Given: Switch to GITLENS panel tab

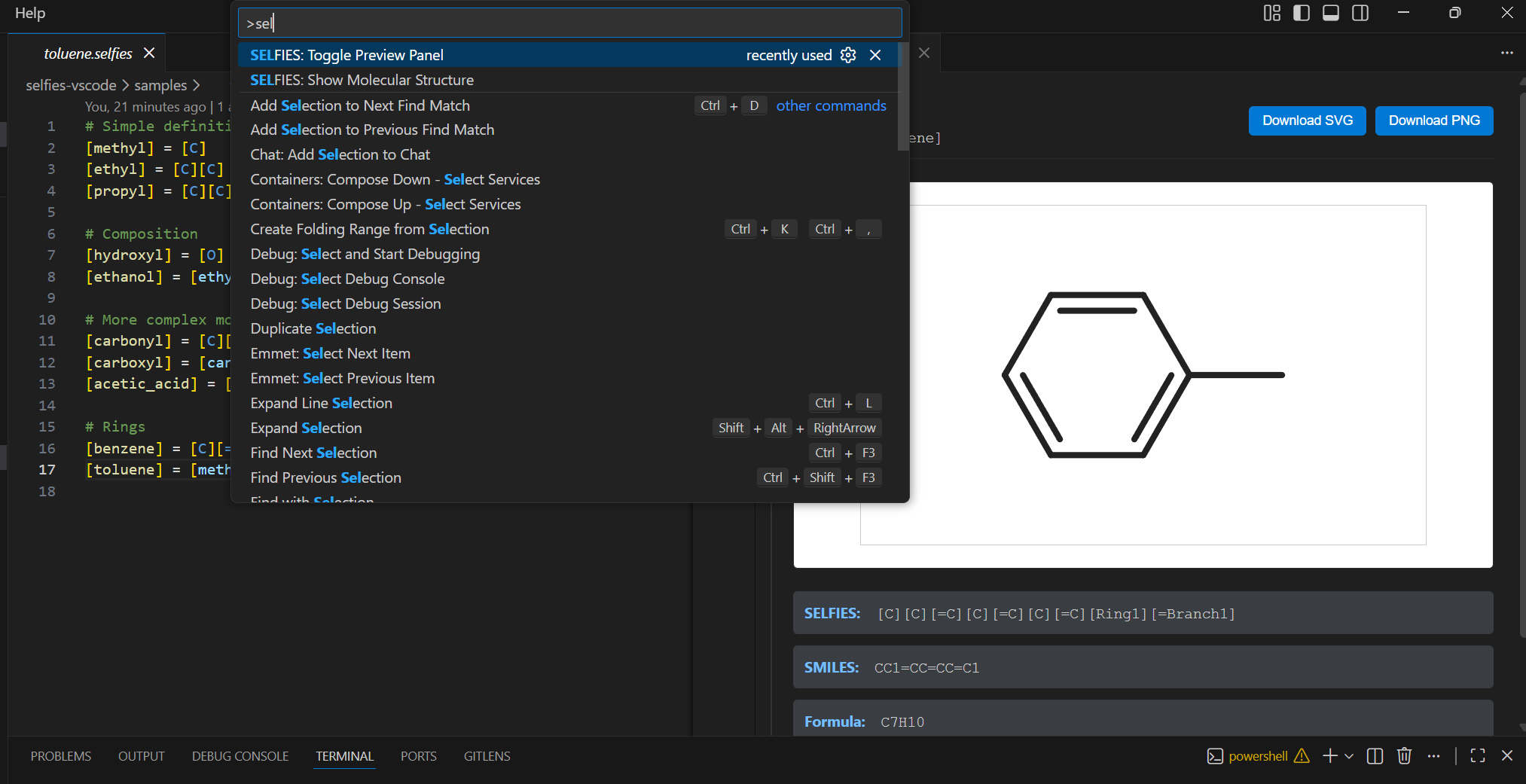Looking at the screenshot, I should coord(487,756).
